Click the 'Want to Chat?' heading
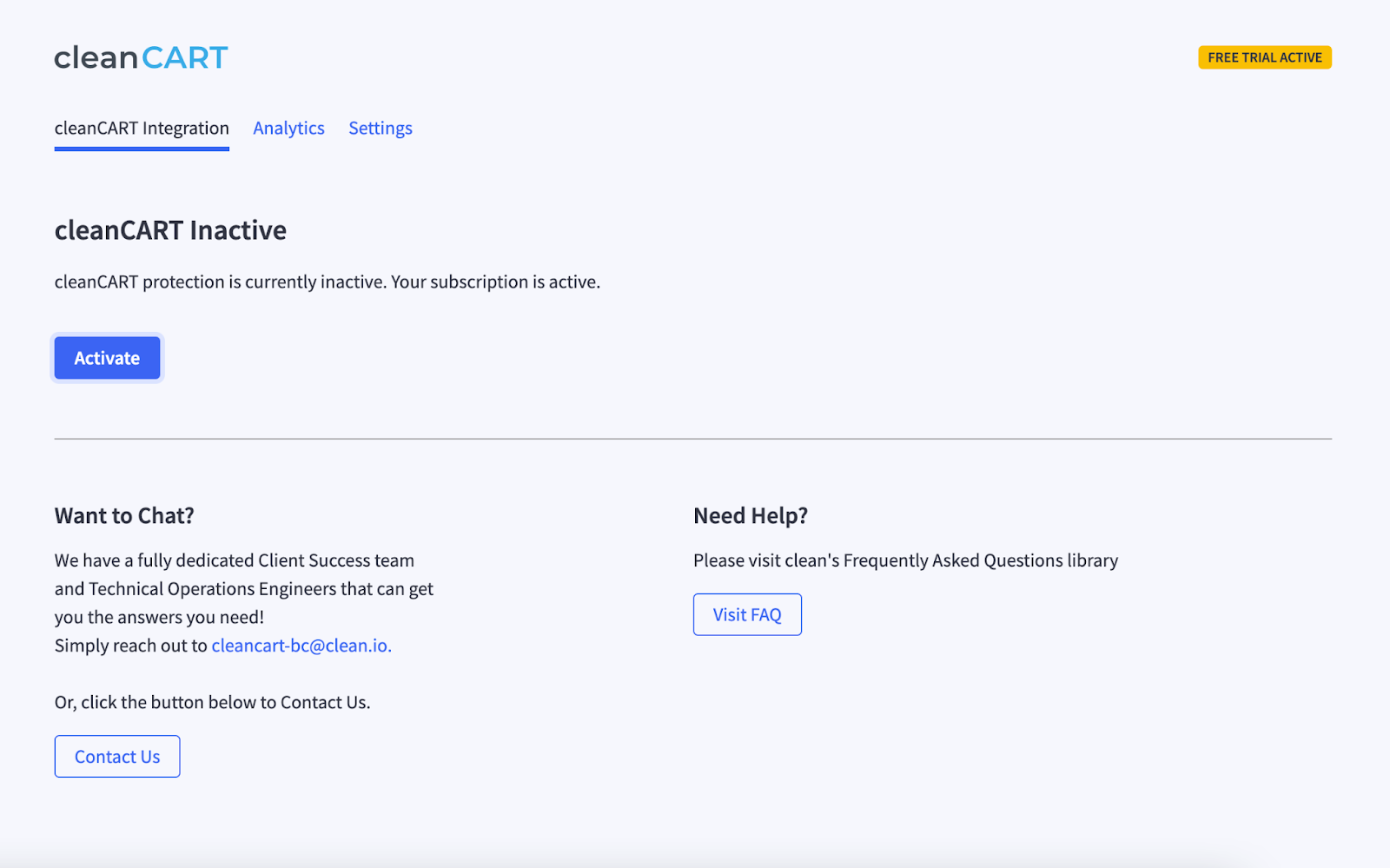 tap(124, 516)
